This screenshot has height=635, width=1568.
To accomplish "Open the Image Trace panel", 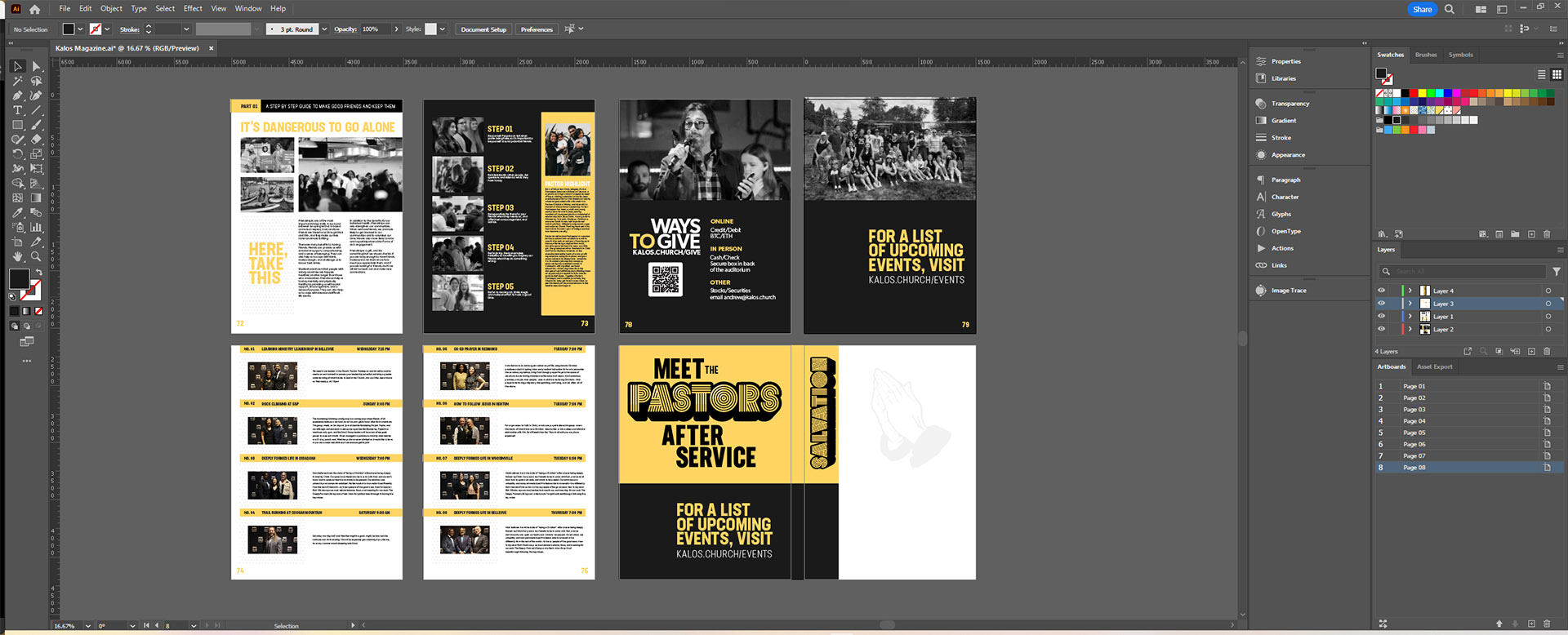I will 1288,291.
